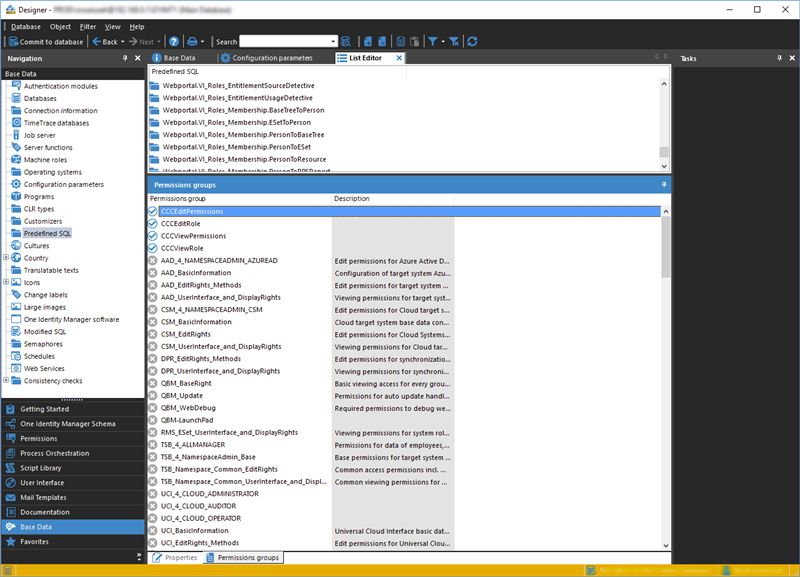Open the Search field dropdown arrow
This screenshot has height=577, width=800.
click(333, 42)
